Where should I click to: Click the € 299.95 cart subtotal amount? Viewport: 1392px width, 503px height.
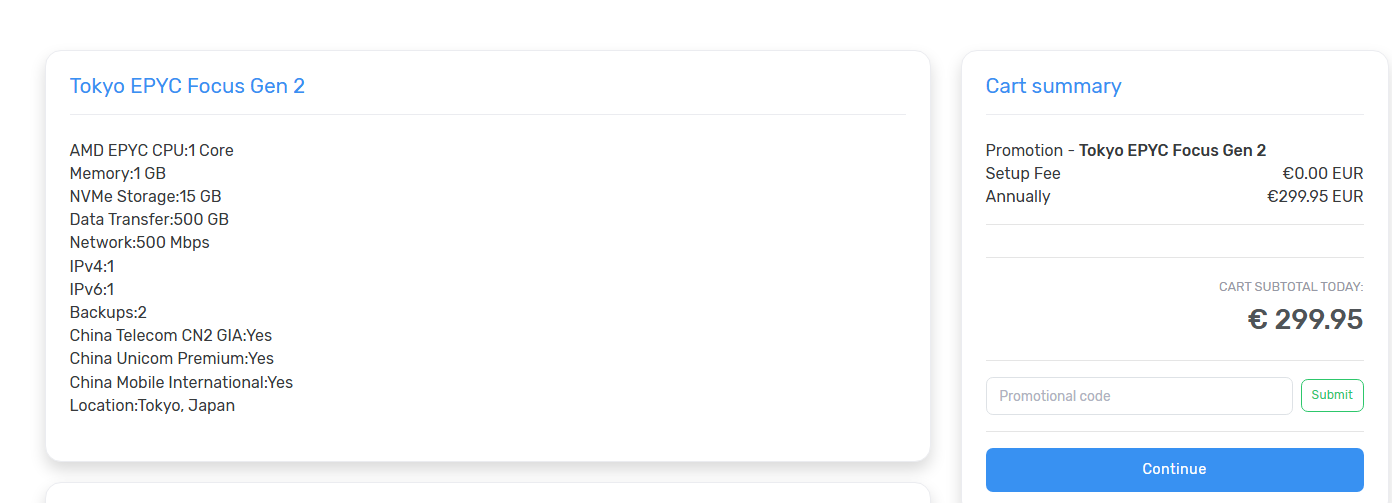tap(1305, 319)
